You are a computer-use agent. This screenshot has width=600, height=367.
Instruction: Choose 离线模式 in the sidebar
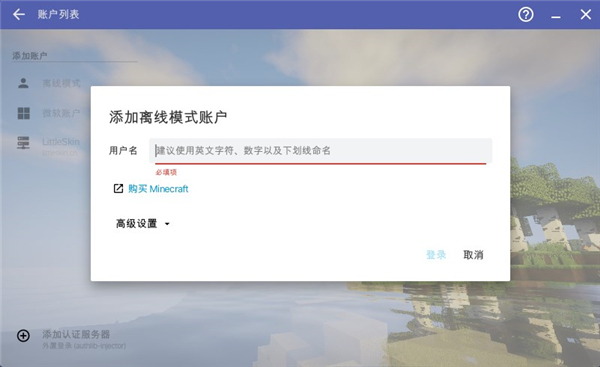pos(62,83)
